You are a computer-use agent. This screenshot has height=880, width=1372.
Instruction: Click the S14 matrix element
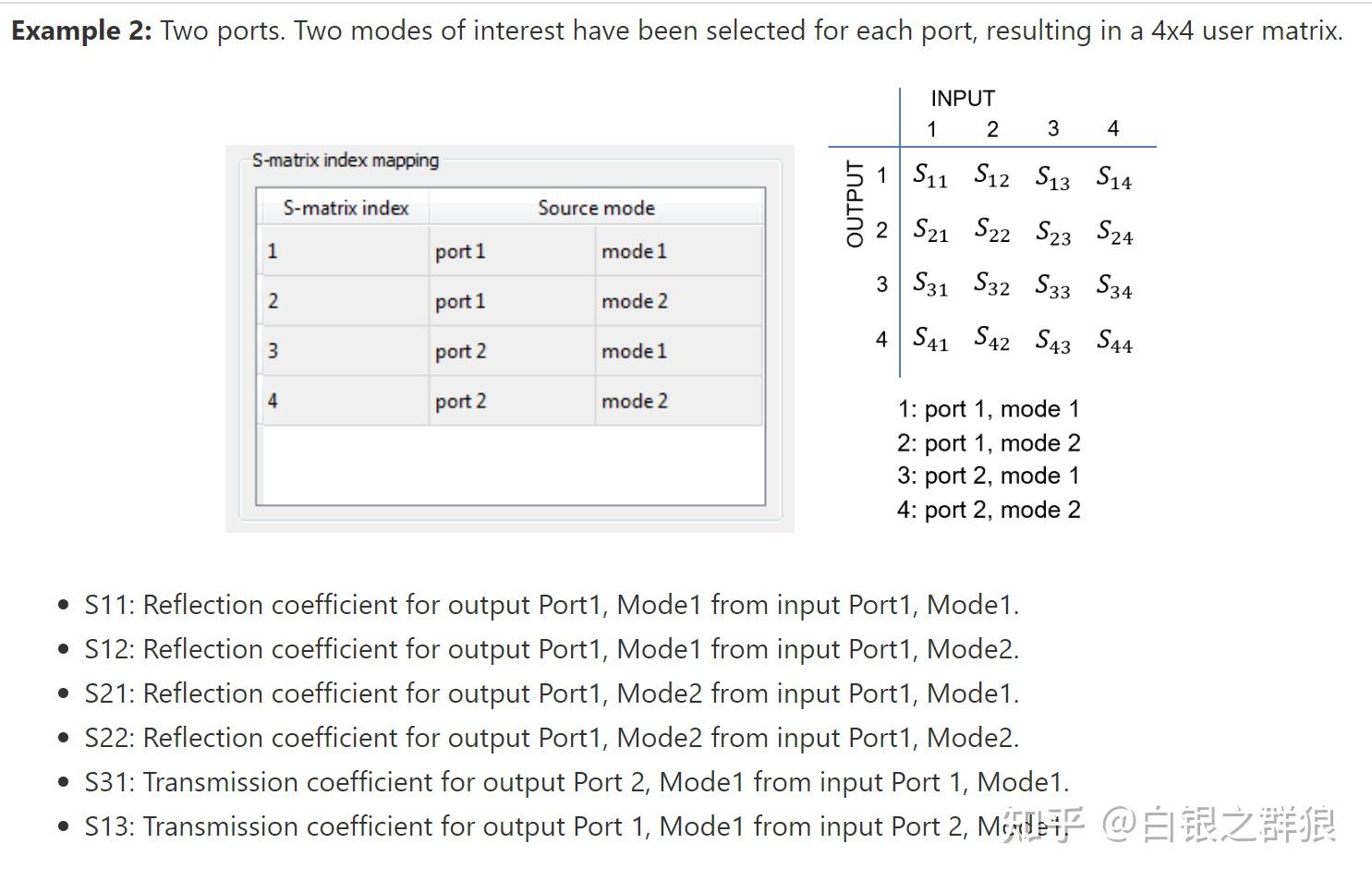[1114, 176]
